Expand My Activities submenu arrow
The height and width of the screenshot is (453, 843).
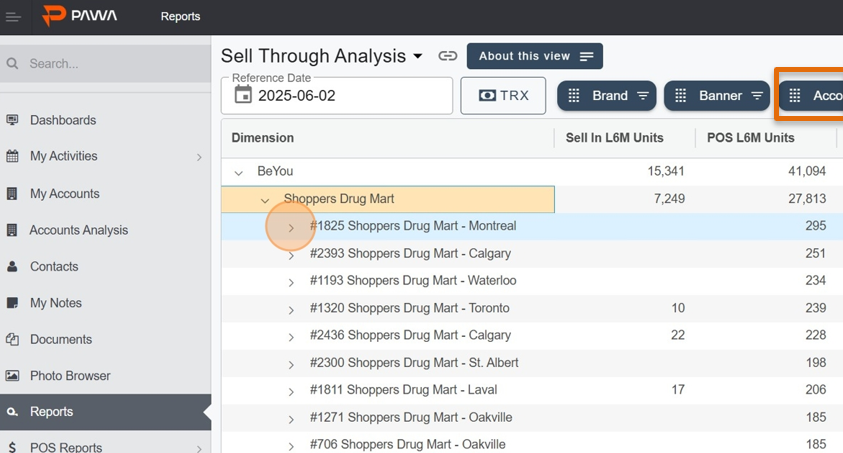(199, 157)
